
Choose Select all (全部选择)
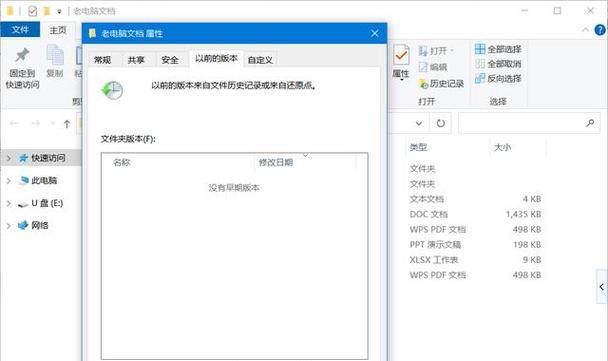point(498,49)
